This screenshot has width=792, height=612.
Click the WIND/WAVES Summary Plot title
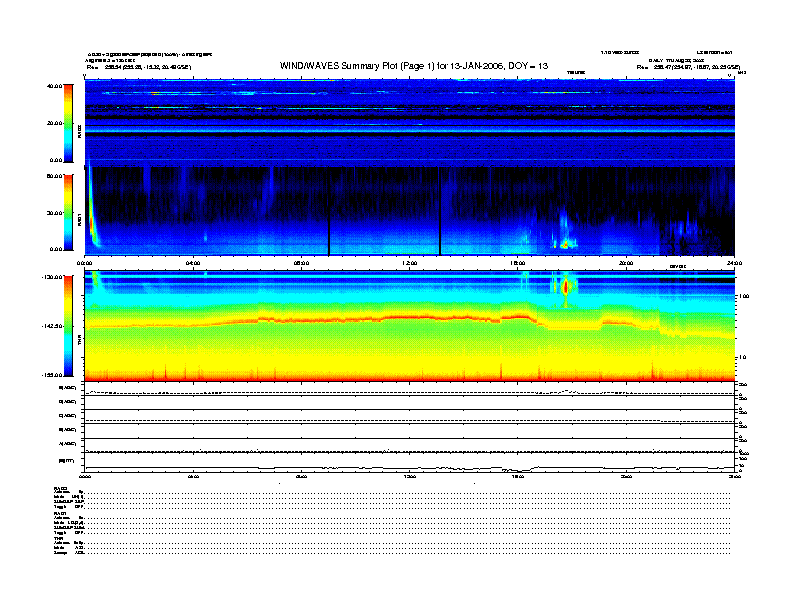click(414, 66)
